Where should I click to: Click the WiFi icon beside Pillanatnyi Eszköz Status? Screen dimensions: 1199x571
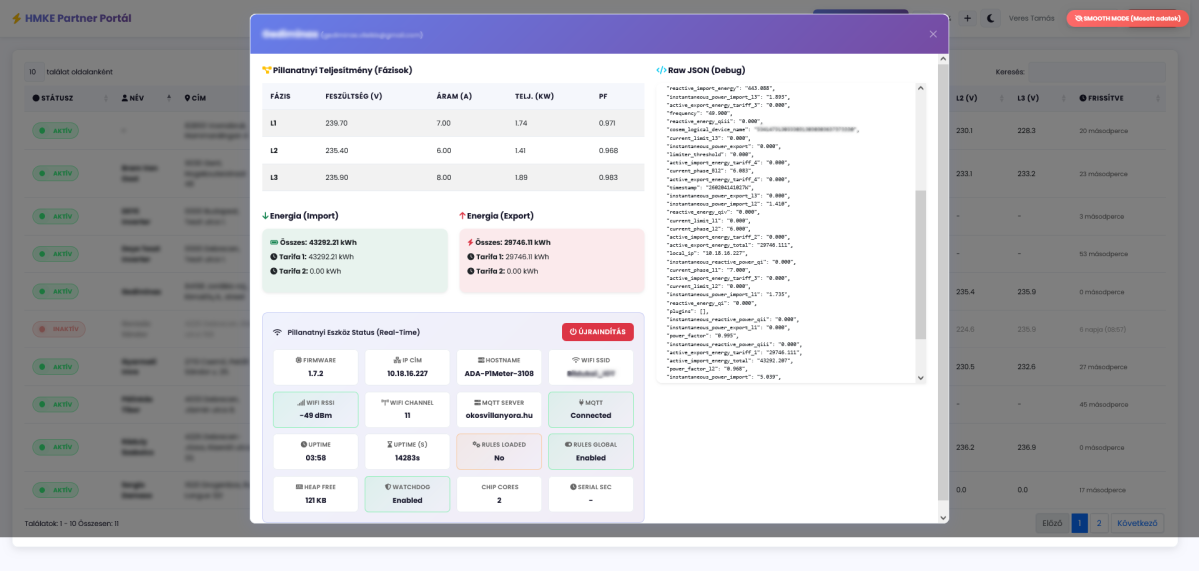click(x=277, y=332)
